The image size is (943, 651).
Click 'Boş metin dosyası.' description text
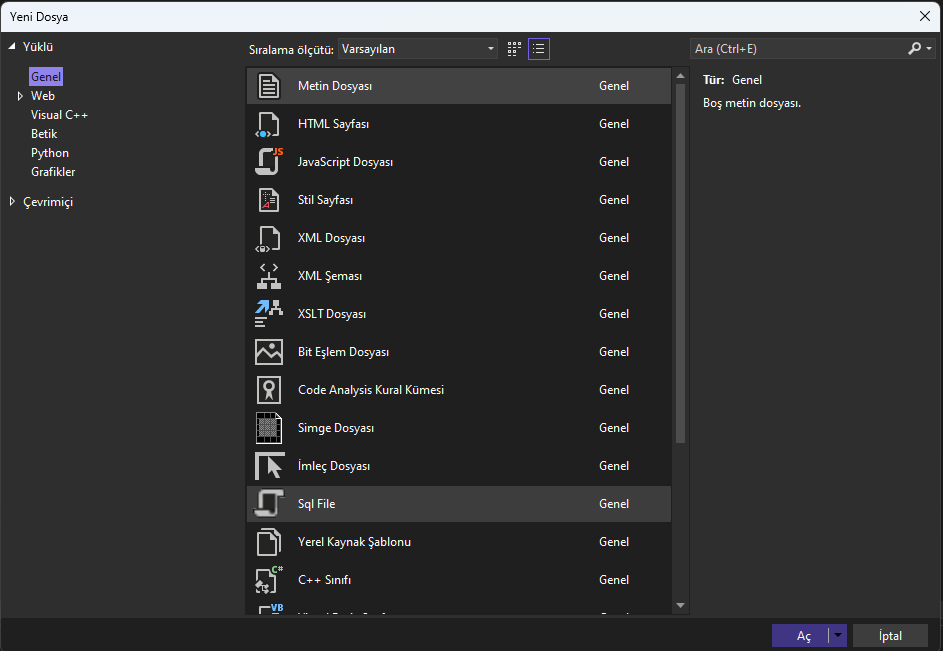752,103
